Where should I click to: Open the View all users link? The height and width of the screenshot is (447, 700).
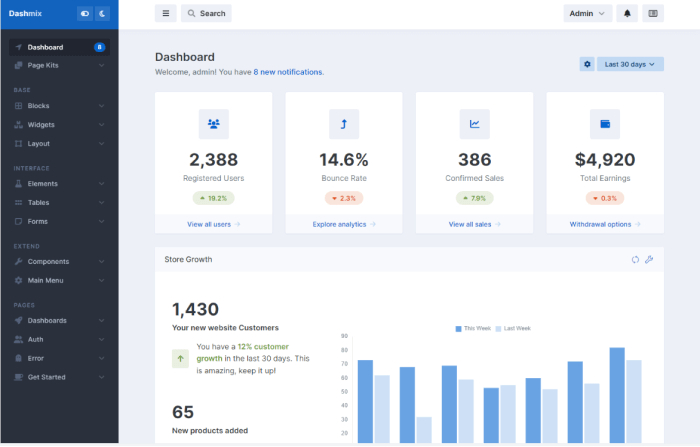pyautogui.click(x=213, y=224)
